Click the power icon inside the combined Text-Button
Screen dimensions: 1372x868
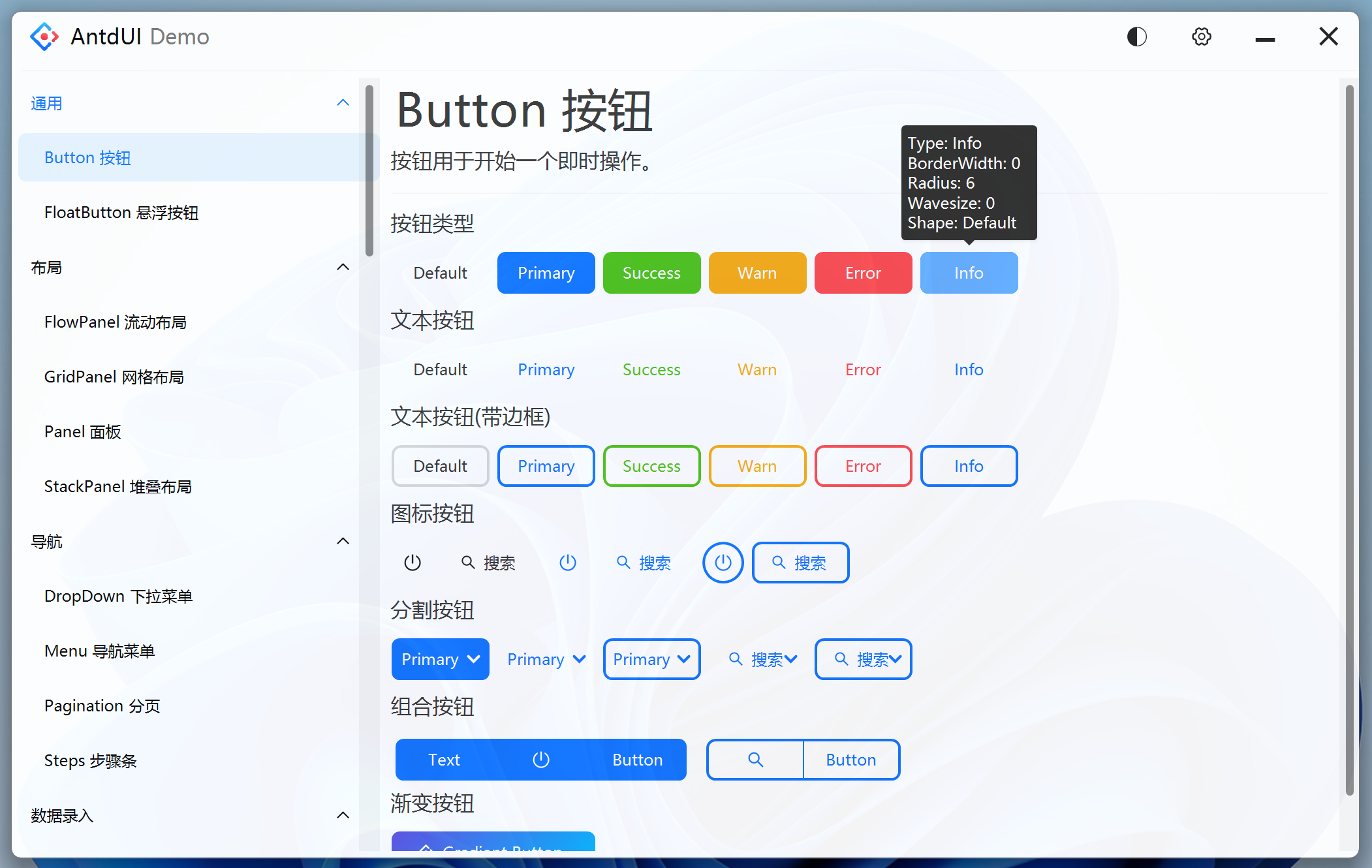click(x=540, y=759)
